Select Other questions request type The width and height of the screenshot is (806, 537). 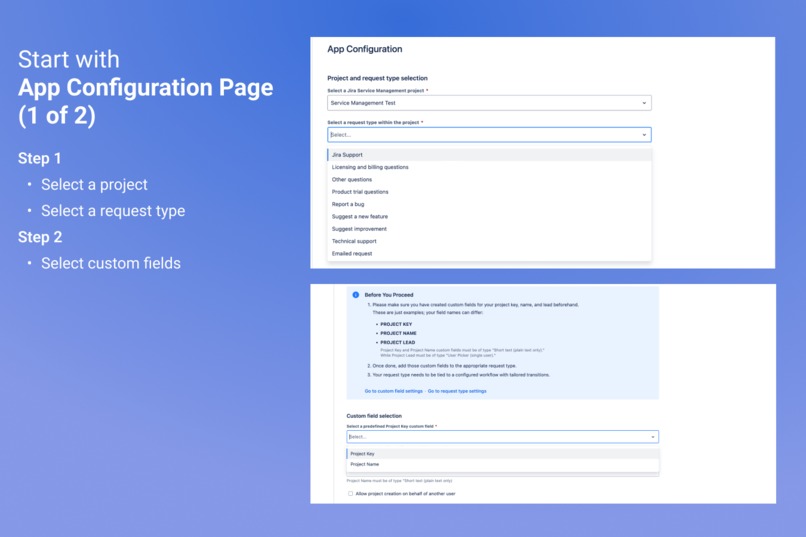[489, 179]
